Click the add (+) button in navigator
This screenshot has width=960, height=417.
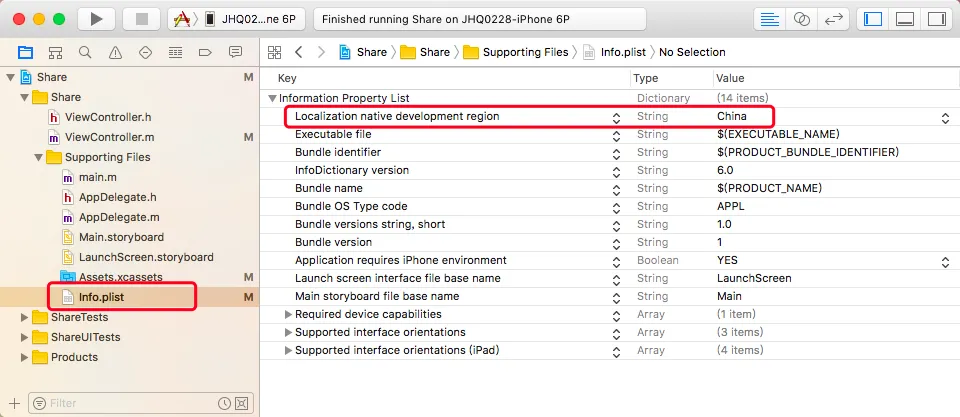14,403
